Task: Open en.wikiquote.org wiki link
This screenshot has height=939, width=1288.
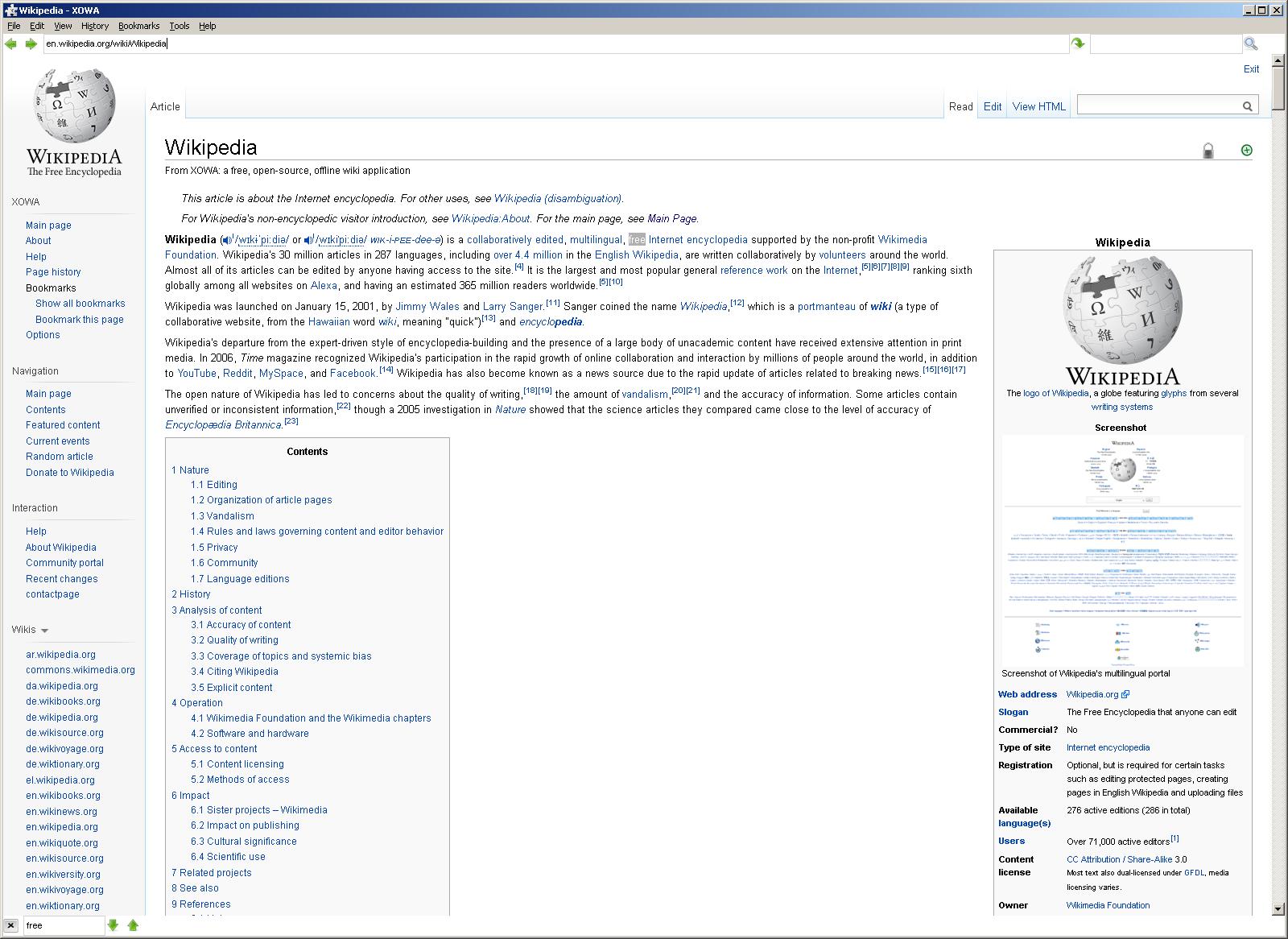Action: coord(62,843)
